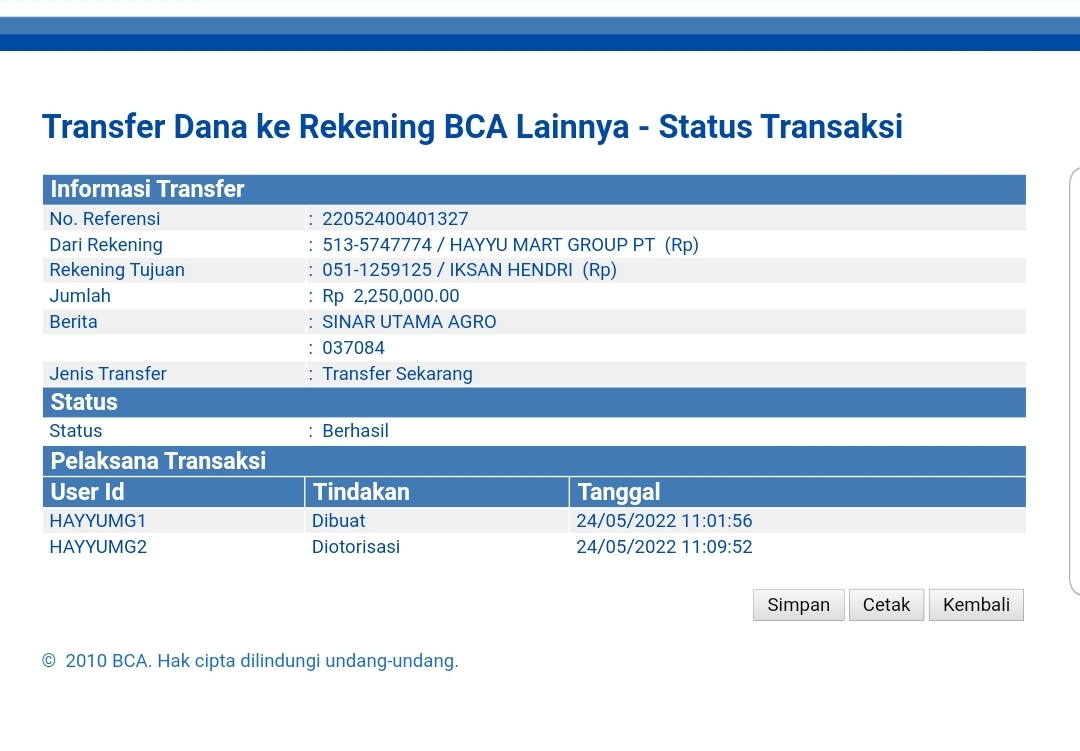Click the scrollbar on the right edge

pos(1074,380)
